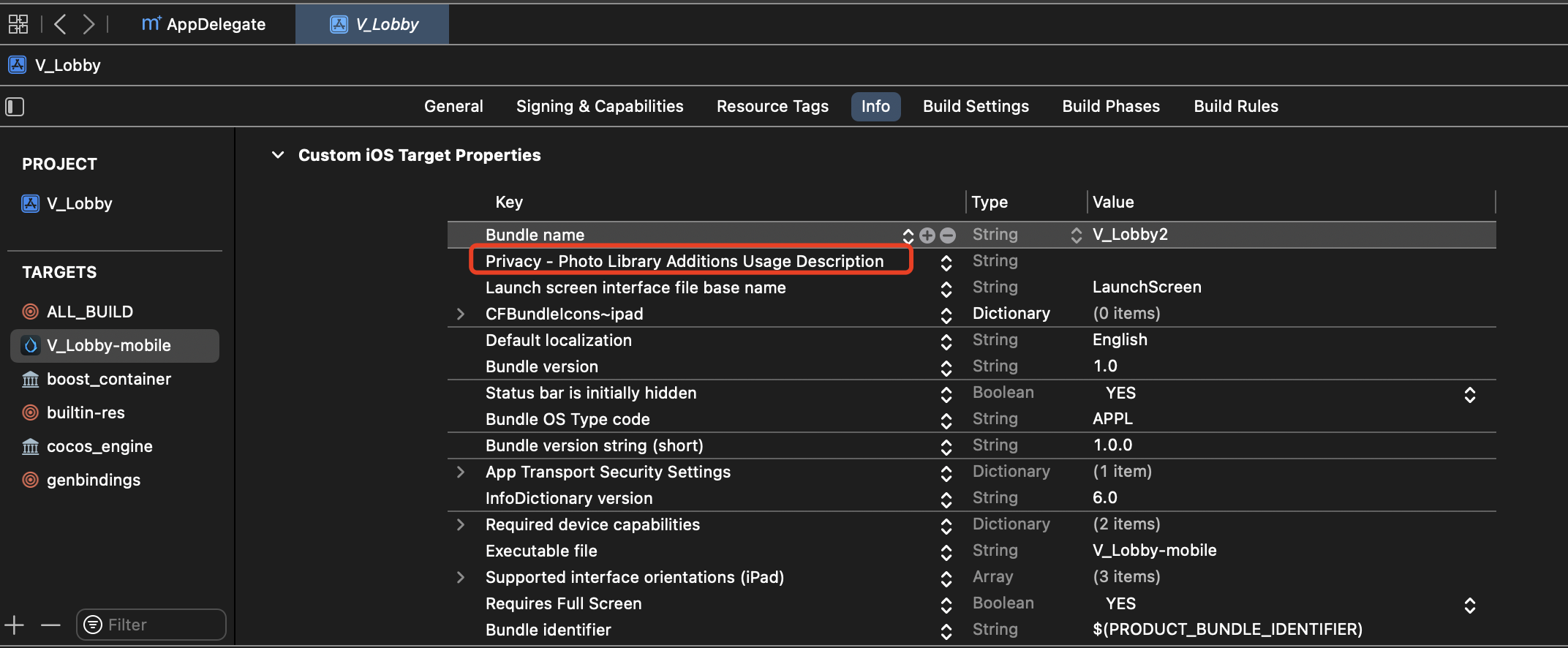The image size is (1568, 648).
Task: Open the Bundle name type stepper
Action: [1076, 235]
